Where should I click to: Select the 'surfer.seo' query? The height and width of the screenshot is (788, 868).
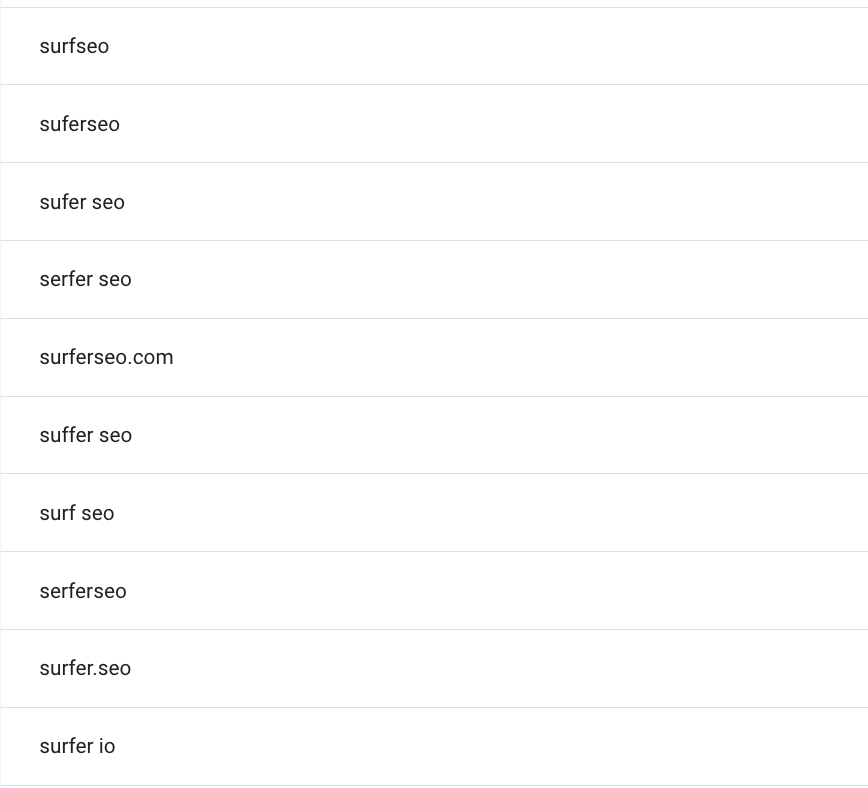(x=85, y=668)
